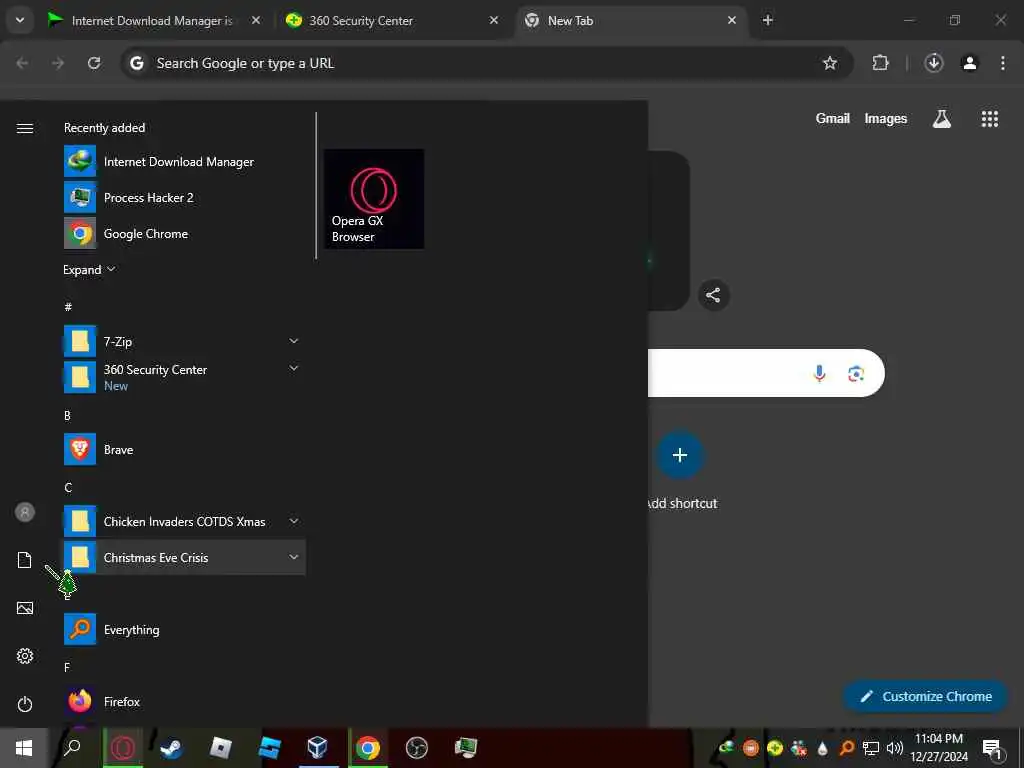Open Chrome Downloads icon
Viewport: 1024px width, 768px height.
pos(934,63)
